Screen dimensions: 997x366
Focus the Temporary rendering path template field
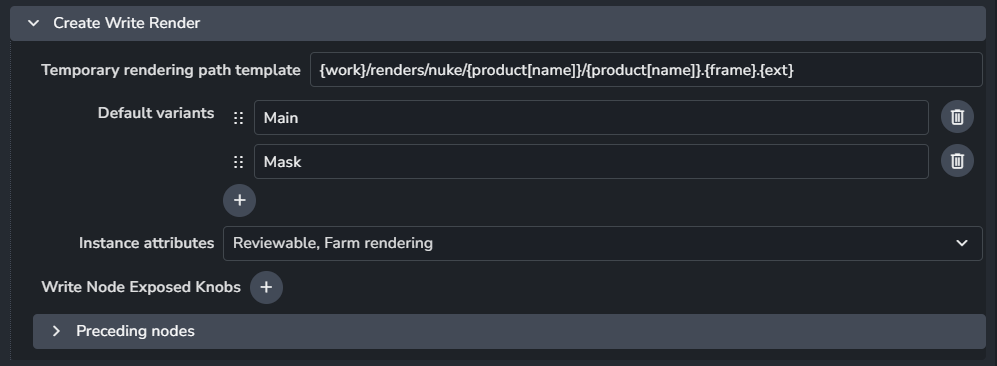pos(646,70)
